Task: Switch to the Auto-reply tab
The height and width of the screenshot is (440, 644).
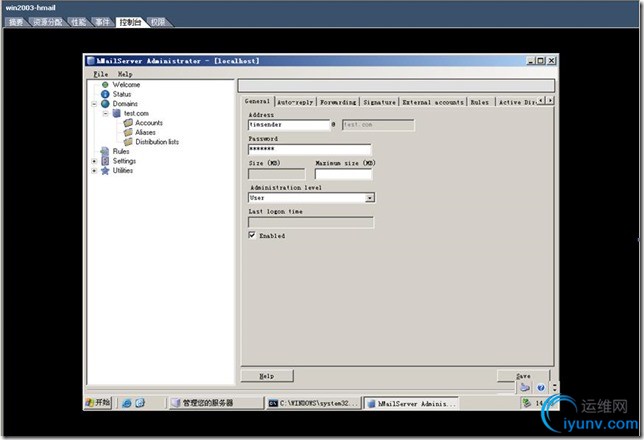Action: [x=295, y=102]
